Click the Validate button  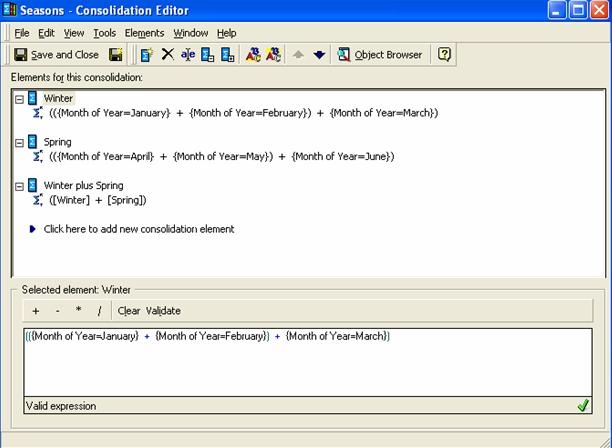pyautogui.click(x=163, y=311)
